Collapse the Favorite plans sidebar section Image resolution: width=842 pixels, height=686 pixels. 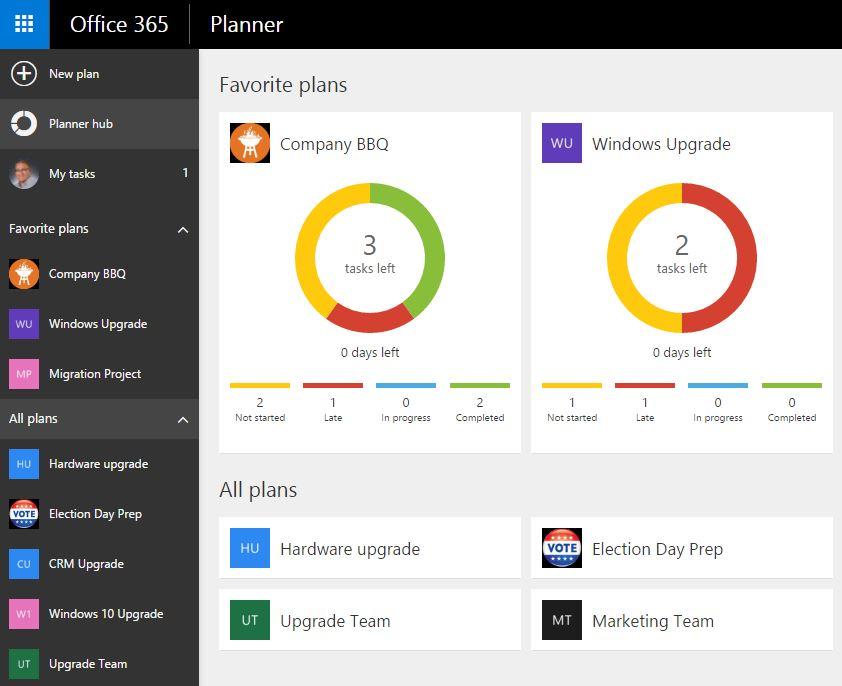[x=183, y=230]
